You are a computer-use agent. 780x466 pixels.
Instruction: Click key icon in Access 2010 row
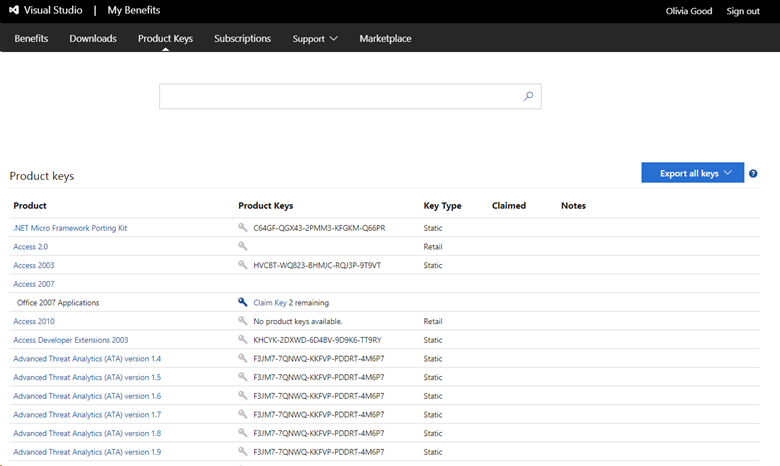242,321
